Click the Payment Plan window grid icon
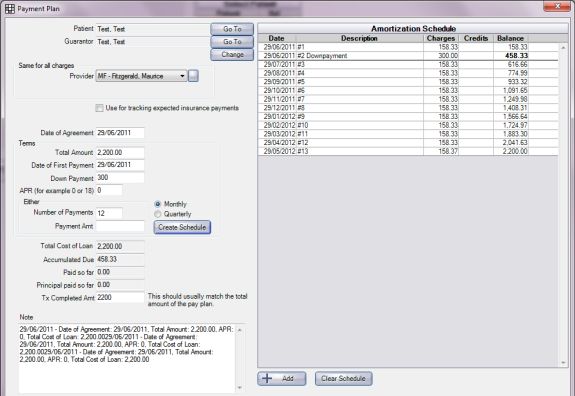This screenshot has height=396, width=575. pyautogui.click(x=10, y=8)
